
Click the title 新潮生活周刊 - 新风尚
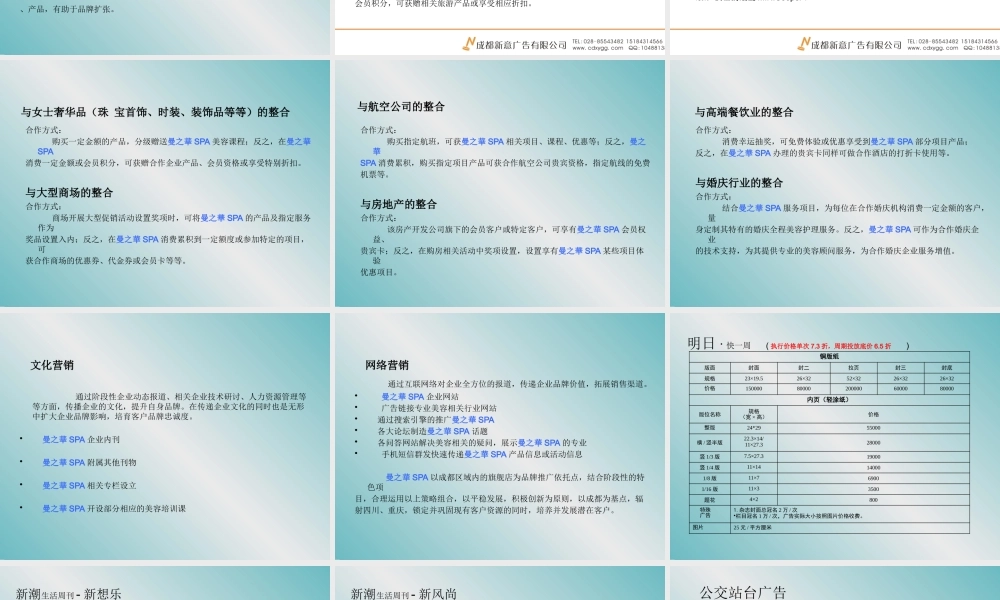coord(403,594)
